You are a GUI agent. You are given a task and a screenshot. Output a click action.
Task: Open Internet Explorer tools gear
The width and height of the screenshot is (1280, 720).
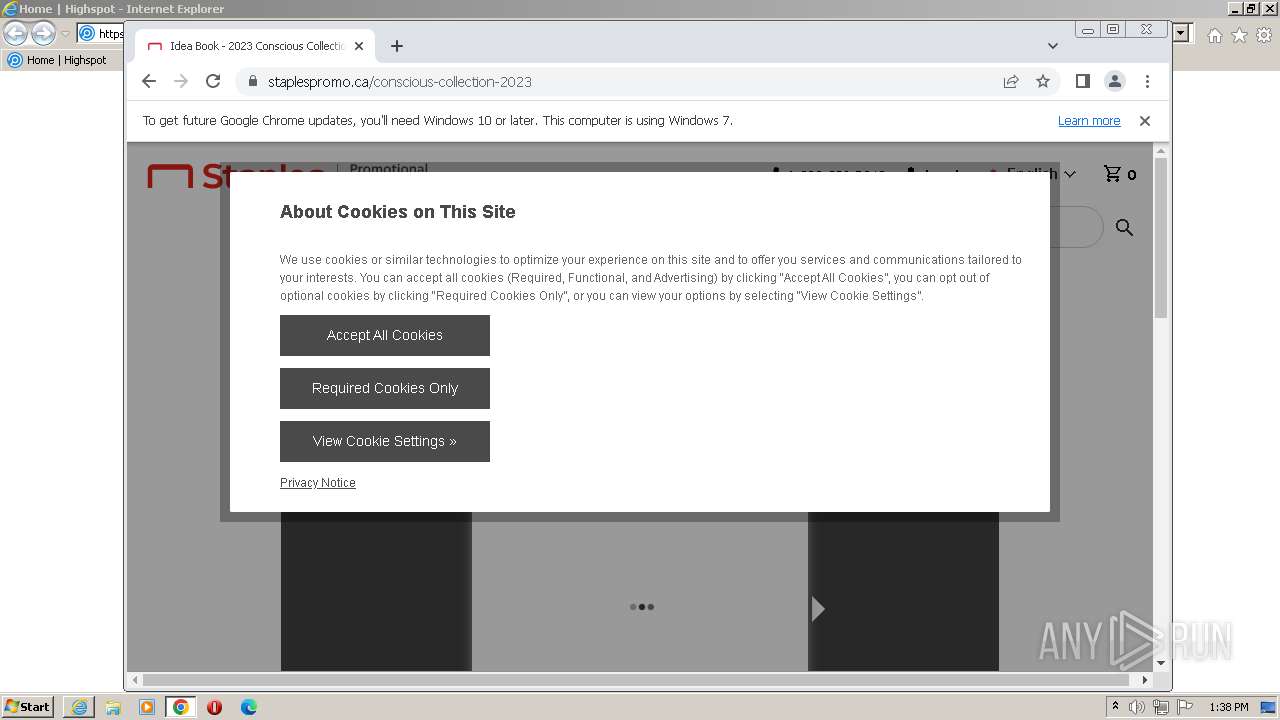1264,35
